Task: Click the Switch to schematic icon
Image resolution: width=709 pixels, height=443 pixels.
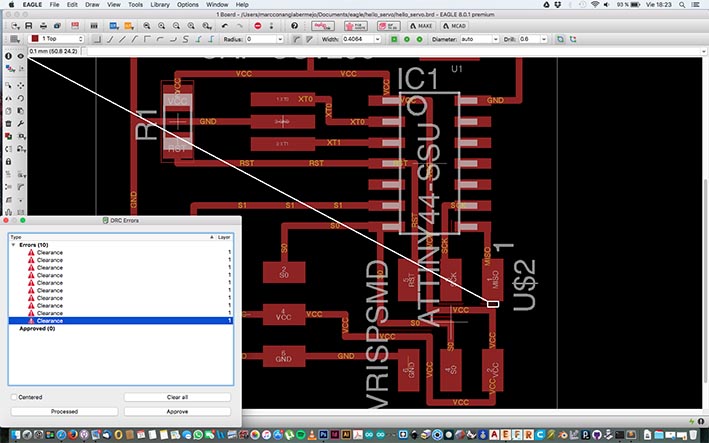Action: (x=75, y=26)
